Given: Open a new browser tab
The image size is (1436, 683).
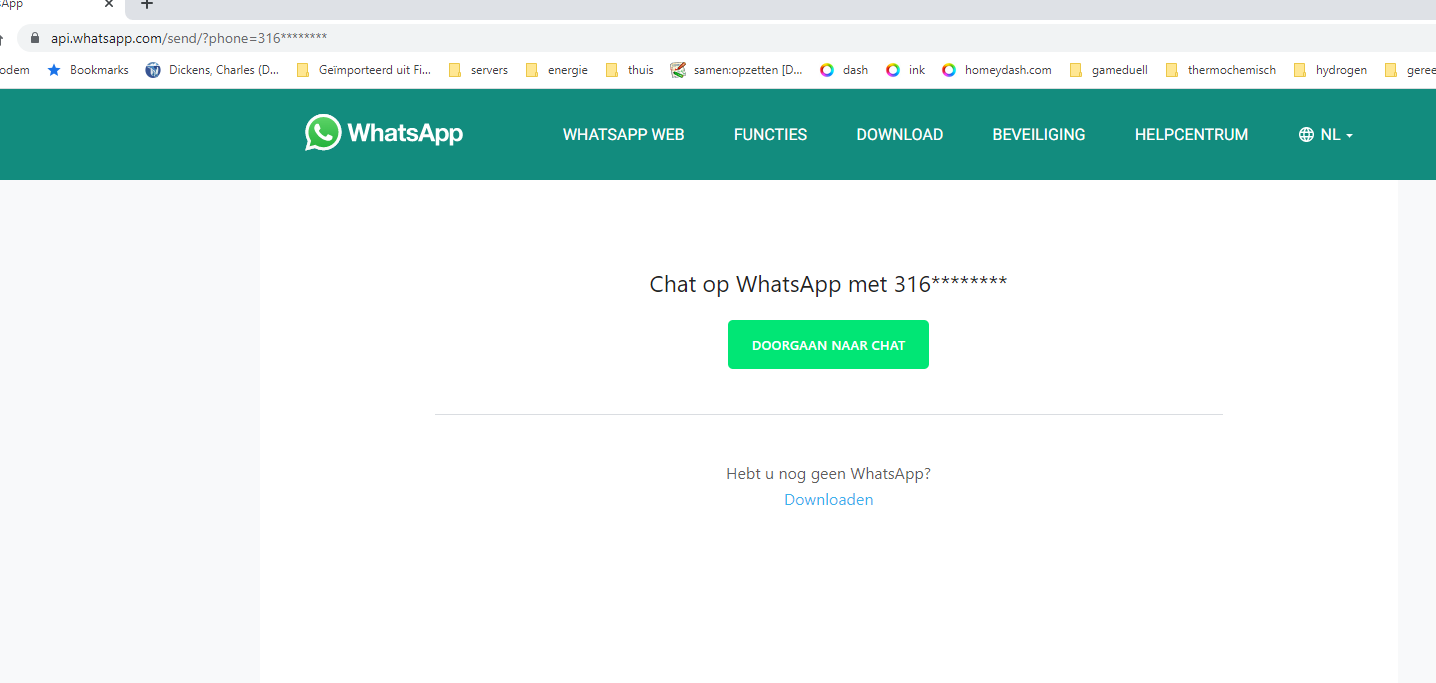Looking at the screenshot, I should pos(146,4).
